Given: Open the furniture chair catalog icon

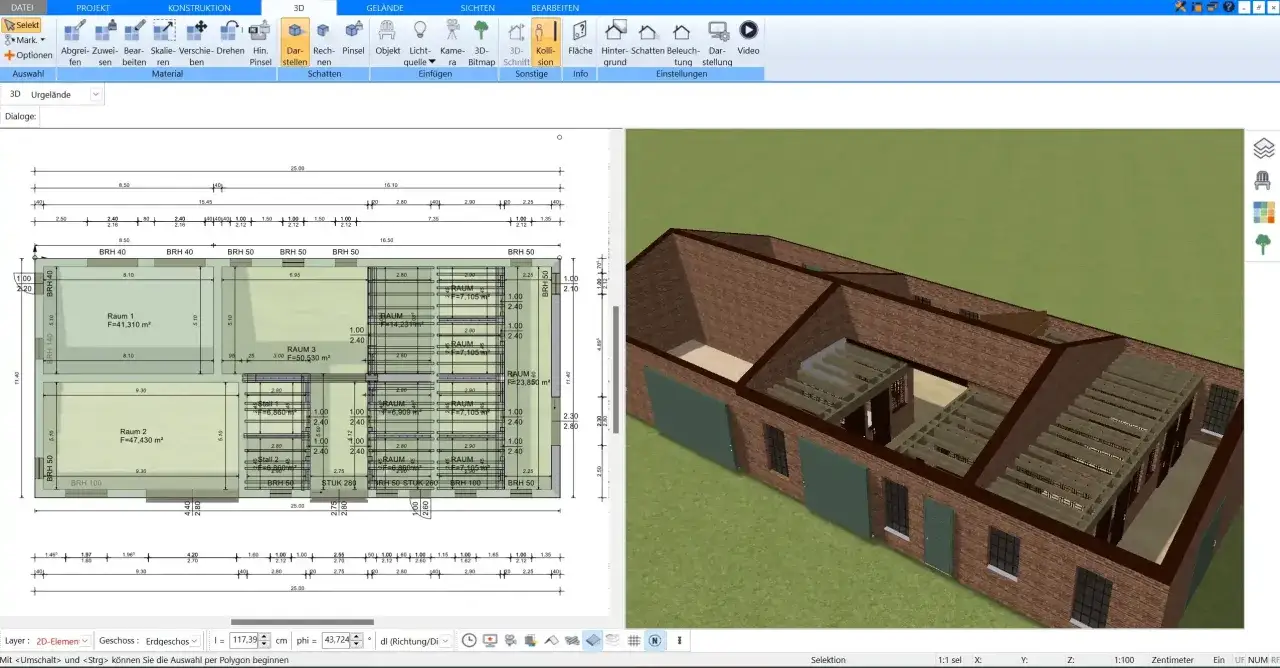Looking at the screenshot, I should tap(1263, 180).
